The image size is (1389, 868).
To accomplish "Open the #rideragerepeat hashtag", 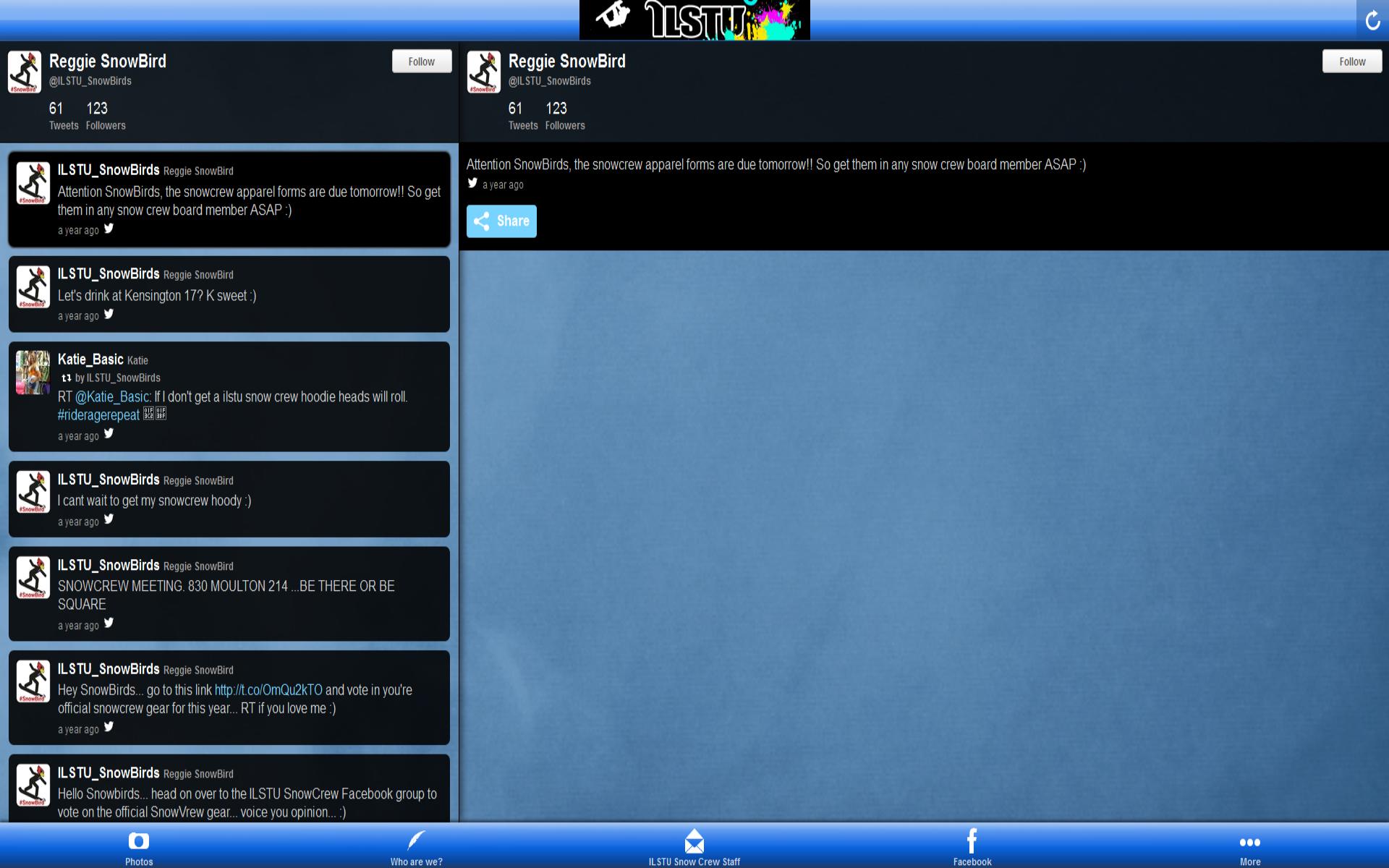I will (x=98, y=415).
